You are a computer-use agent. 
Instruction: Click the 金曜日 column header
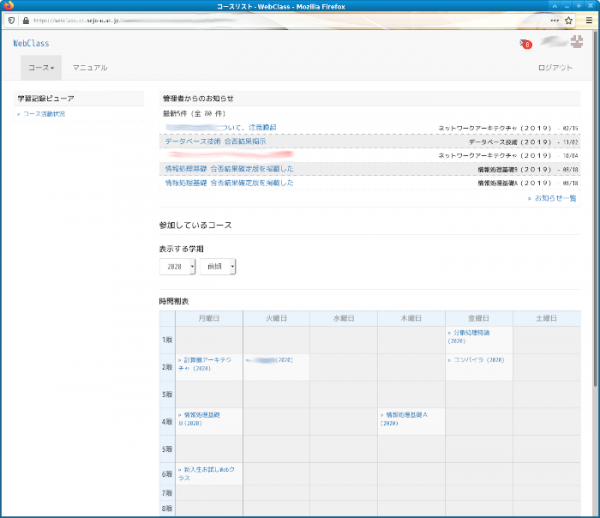pyautogui.click(x=479, y=318)
